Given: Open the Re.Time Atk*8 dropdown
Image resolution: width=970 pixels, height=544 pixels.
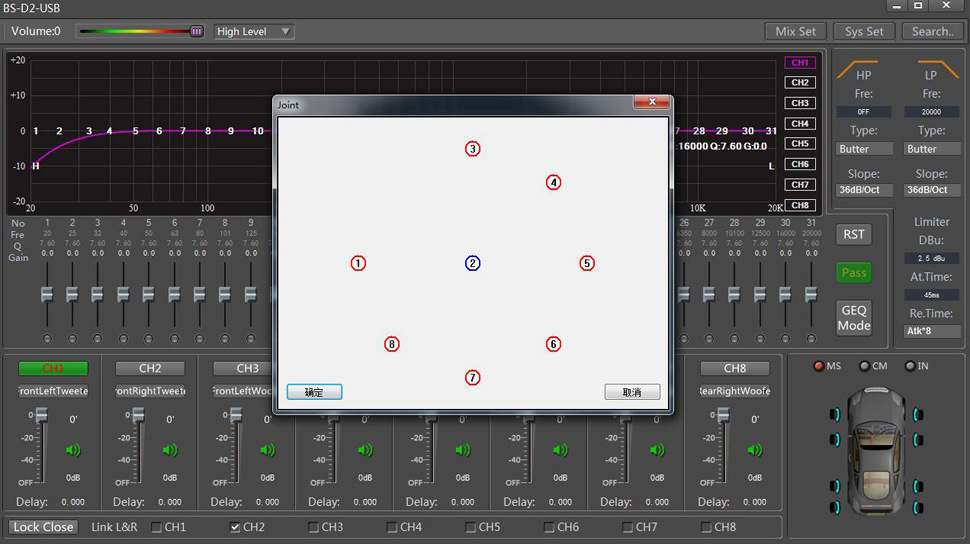Looking at the screenshot, I should point(932,331).
